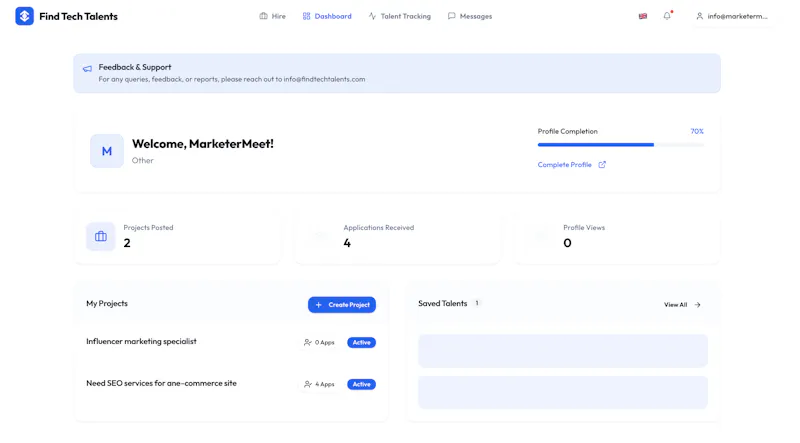The width and height of the screenshot is (800, 443).
Task: Click the M profile avatar
Action: (x=107, y=151)
